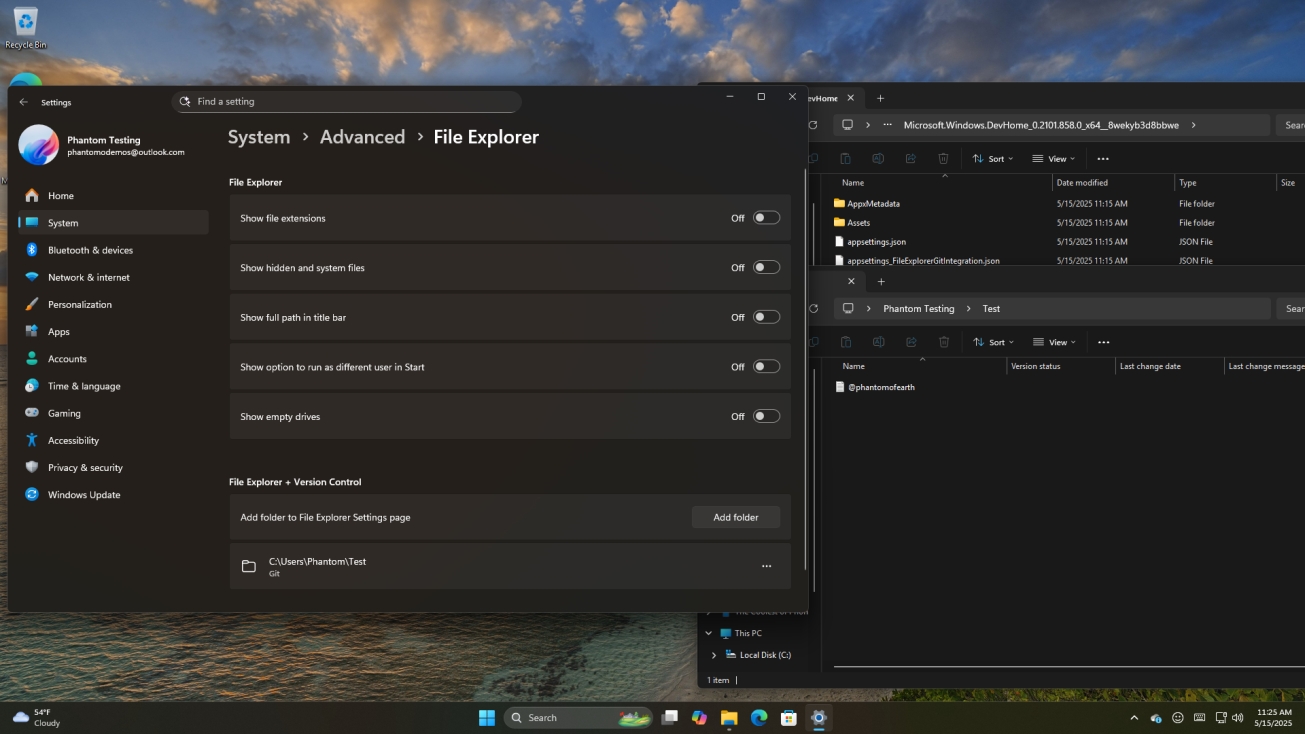
Task: Add a new tab in the DevHome window
Action: (880, 98)
